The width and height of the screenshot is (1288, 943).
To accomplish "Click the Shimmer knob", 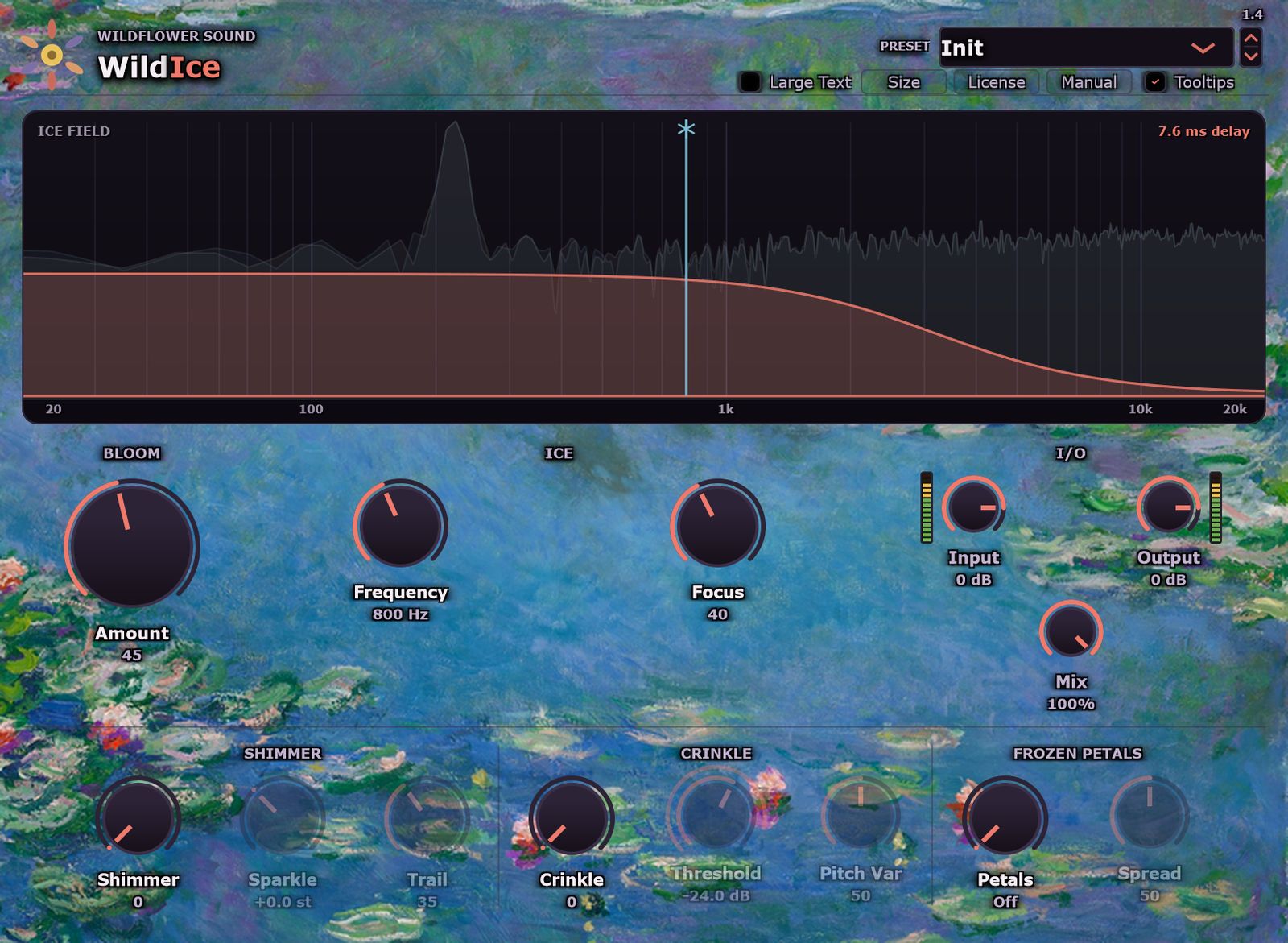I will click(138, 817).
